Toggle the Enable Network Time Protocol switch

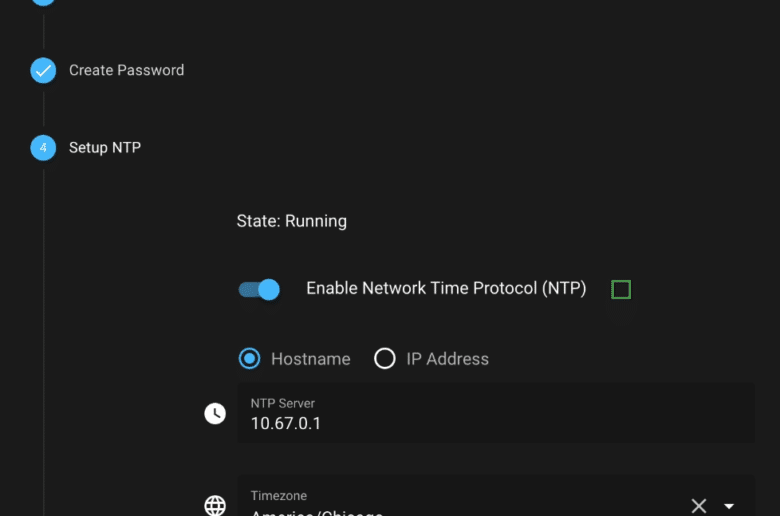click(259, 290)
